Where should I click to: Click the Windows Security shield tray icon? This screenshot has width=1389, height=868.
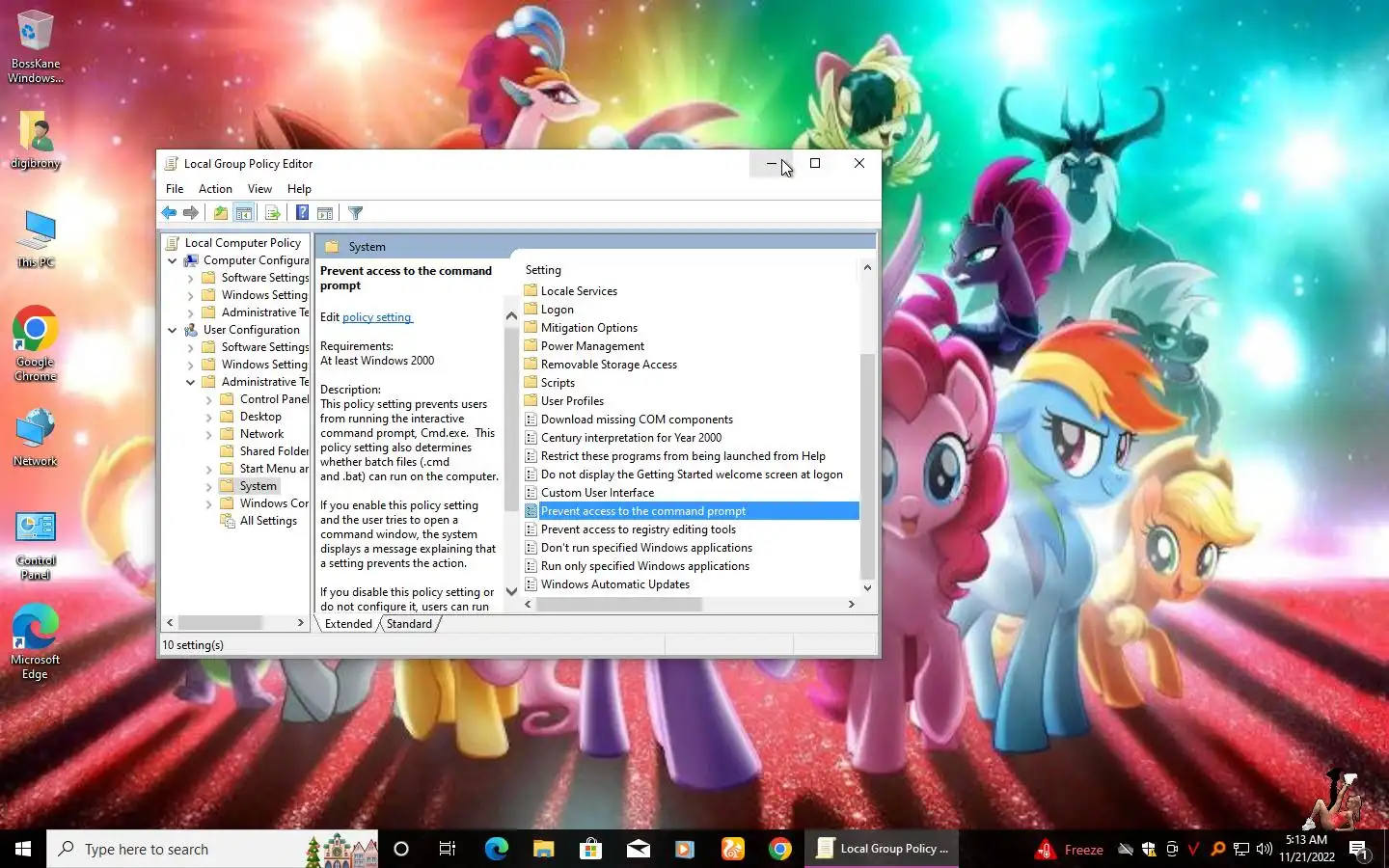(x=1149, y=849)
